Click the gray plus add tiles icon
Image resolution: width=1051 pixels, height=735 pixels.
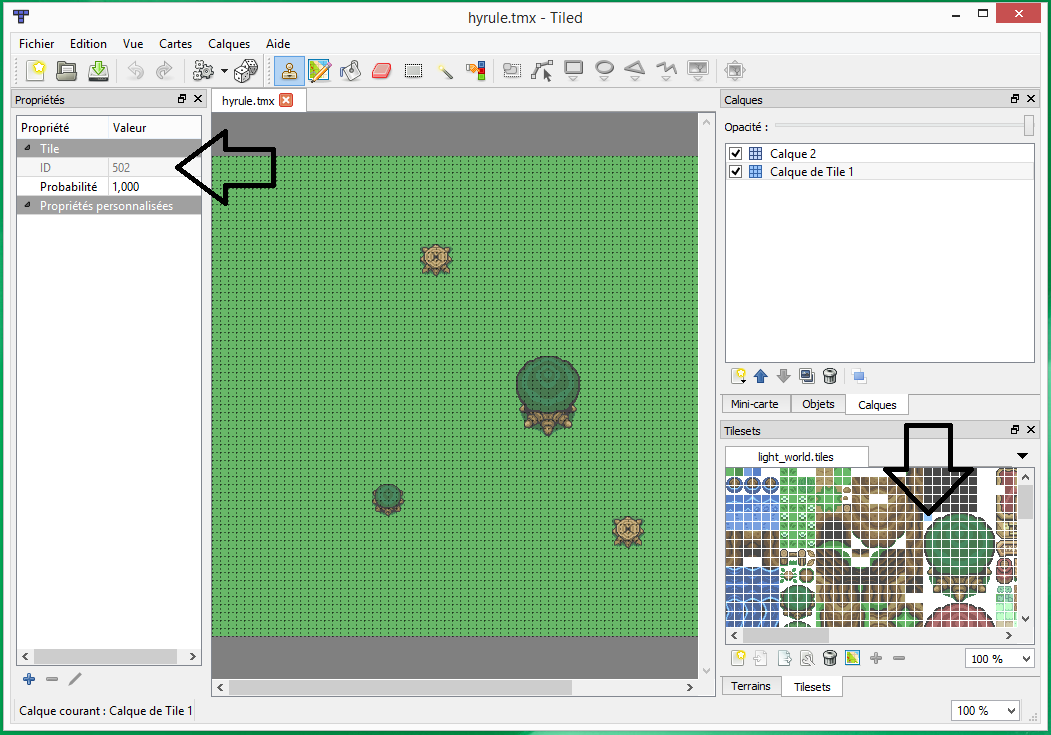pos(876,658)
